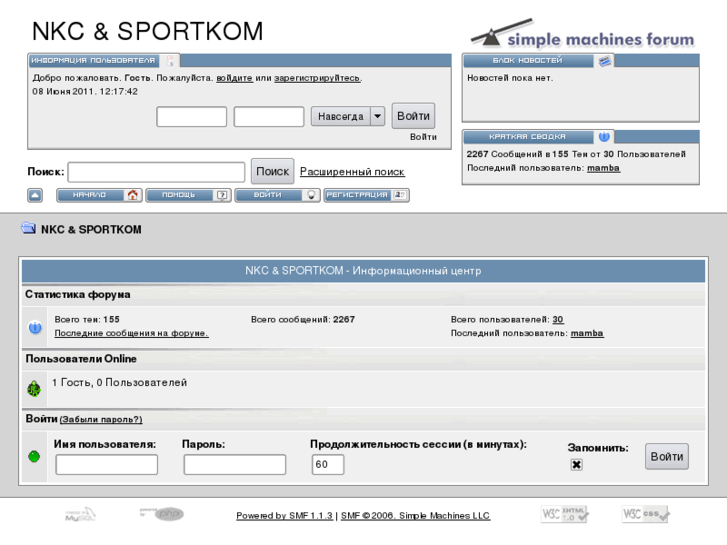Focus the Поиск search text field

coord(156,172)
